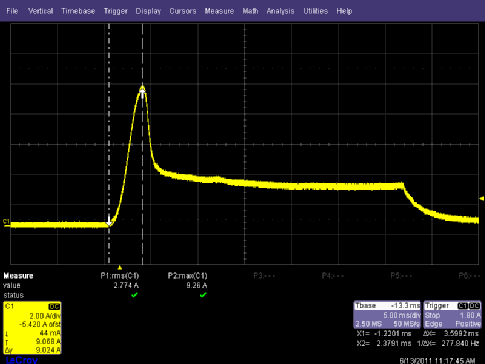Click the Tbase timebase descriptor box

(387, 315)
